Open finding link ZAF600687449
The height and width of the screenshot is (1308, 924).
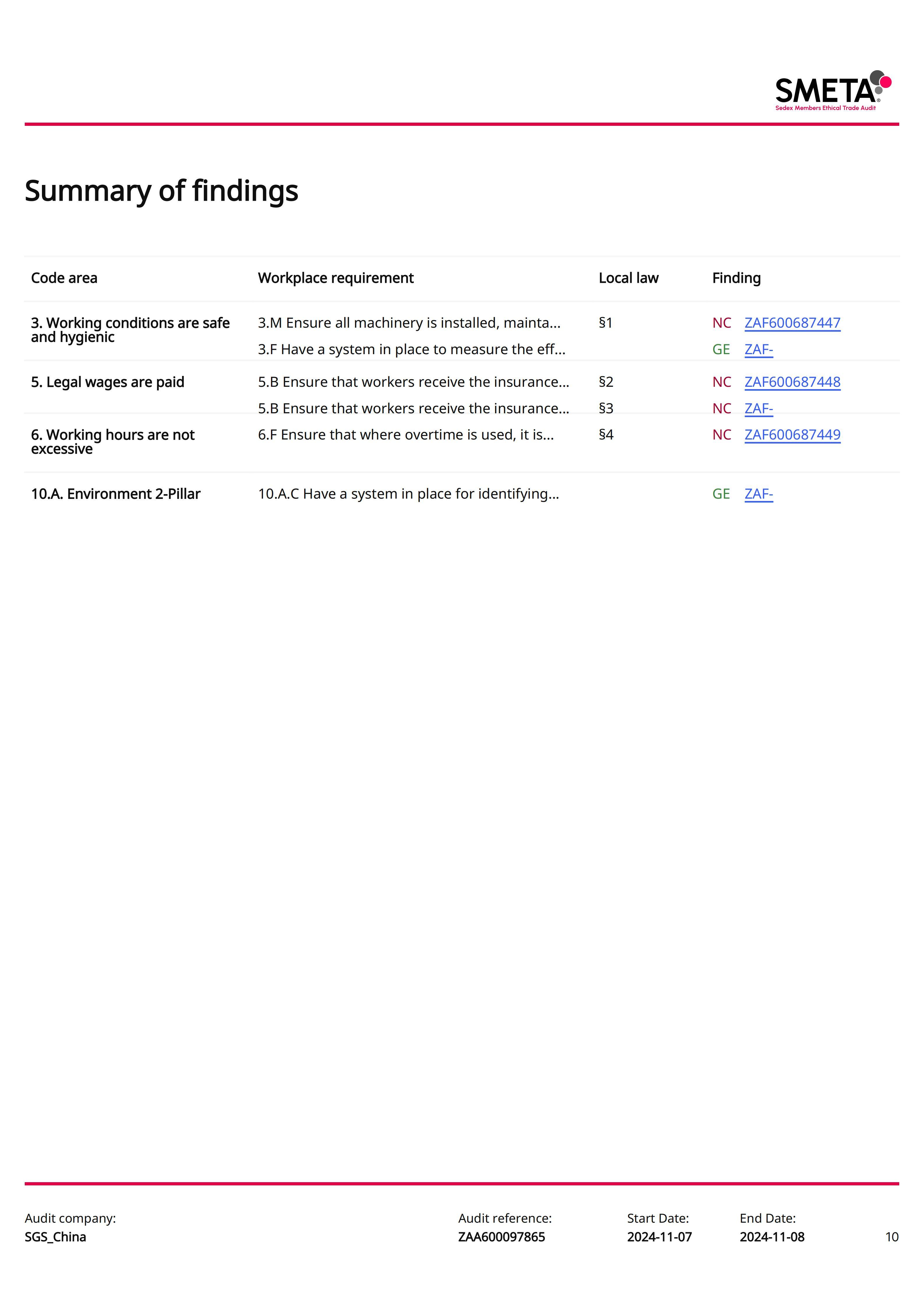click(x=792, y=435)
